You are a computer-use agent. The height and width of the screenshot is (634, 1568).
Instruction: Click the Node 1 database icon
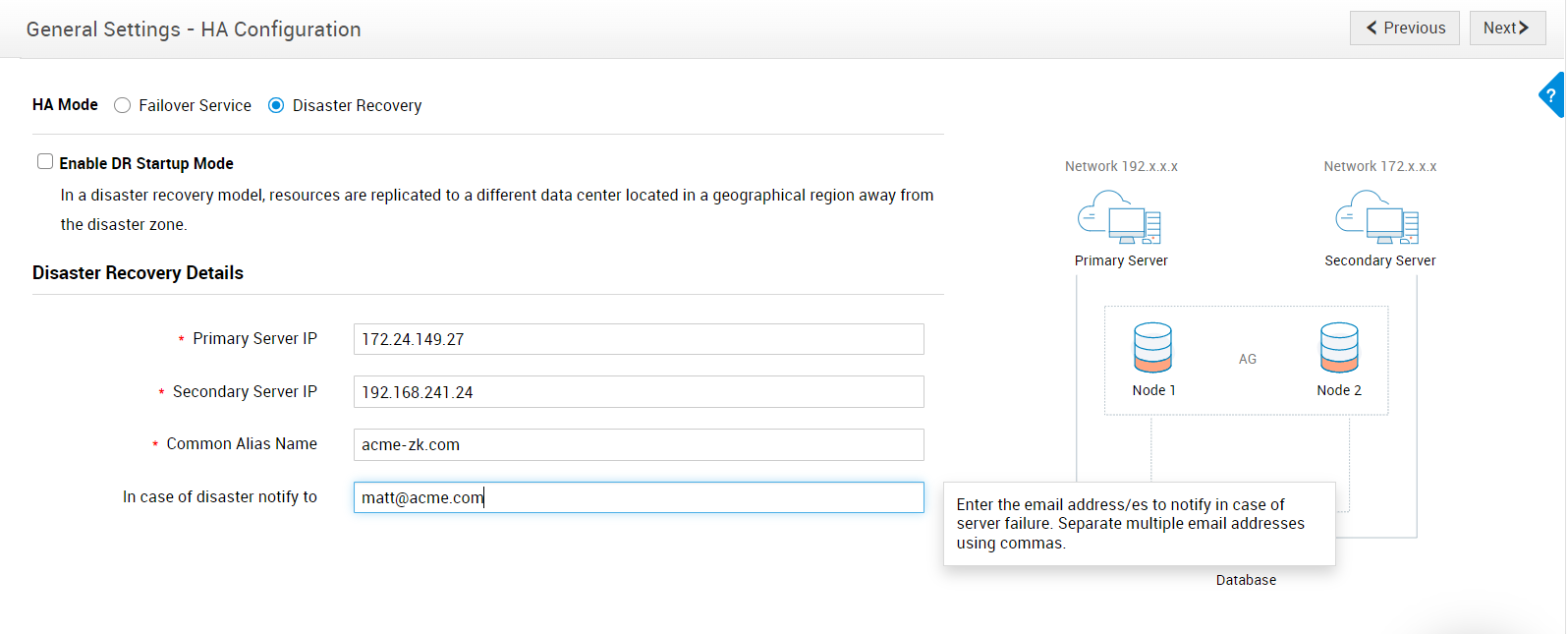(x=1152, y=348)
